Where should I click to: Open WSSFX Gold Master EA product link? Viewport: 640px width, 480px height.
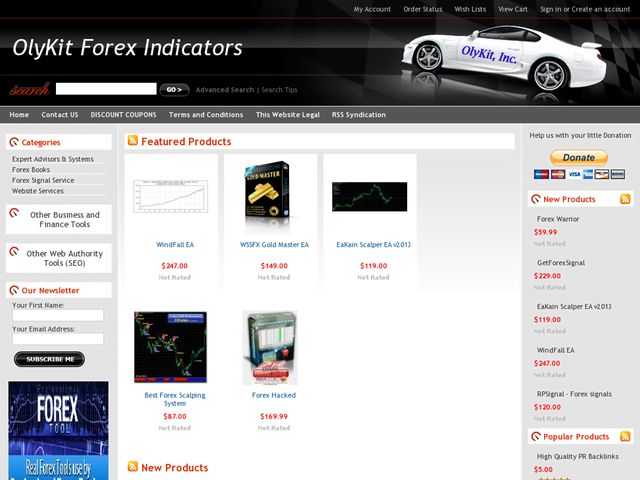(274, 244)
